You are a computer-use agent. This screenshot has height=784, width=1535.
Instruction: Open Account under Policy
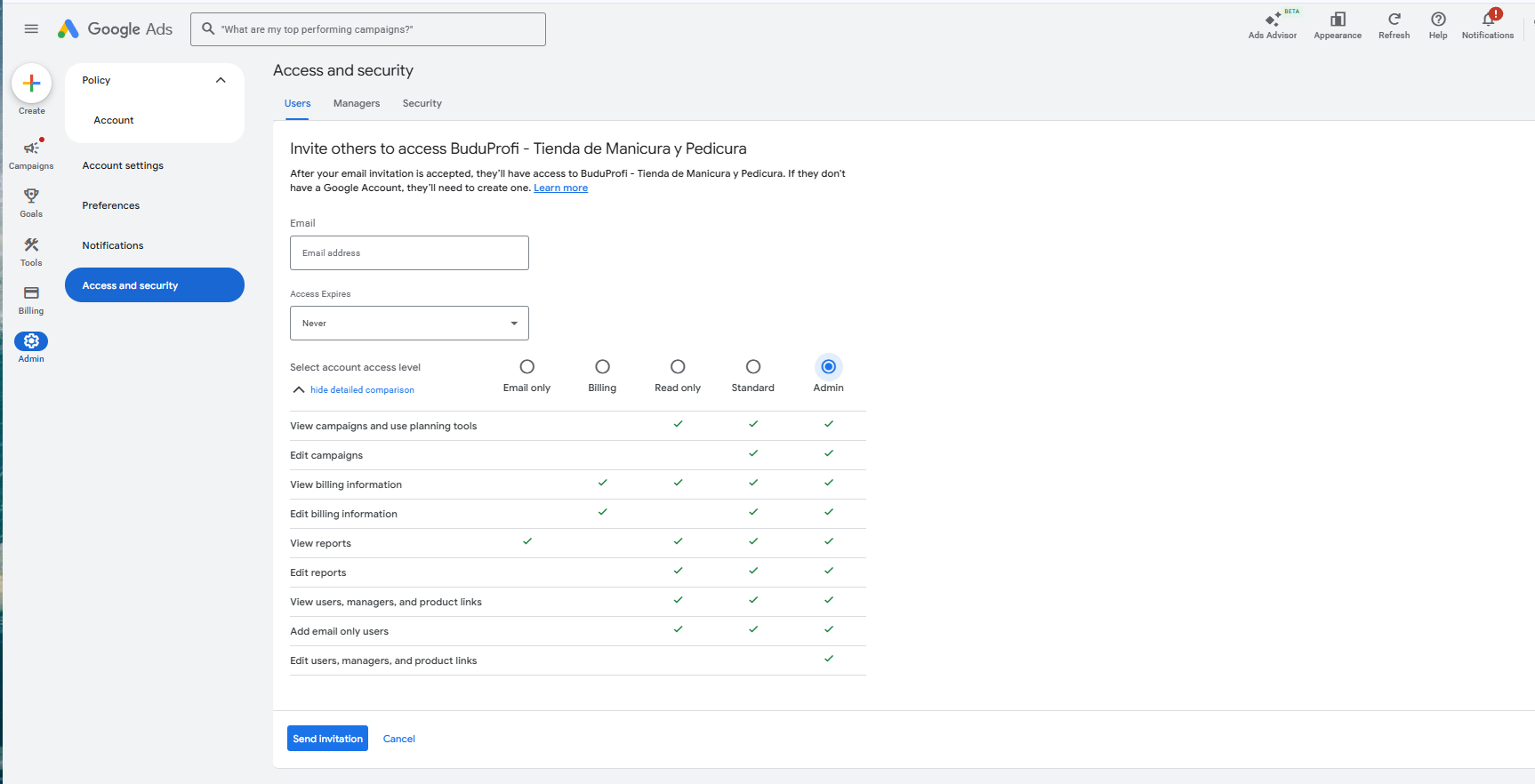click(x=114, y=120)
